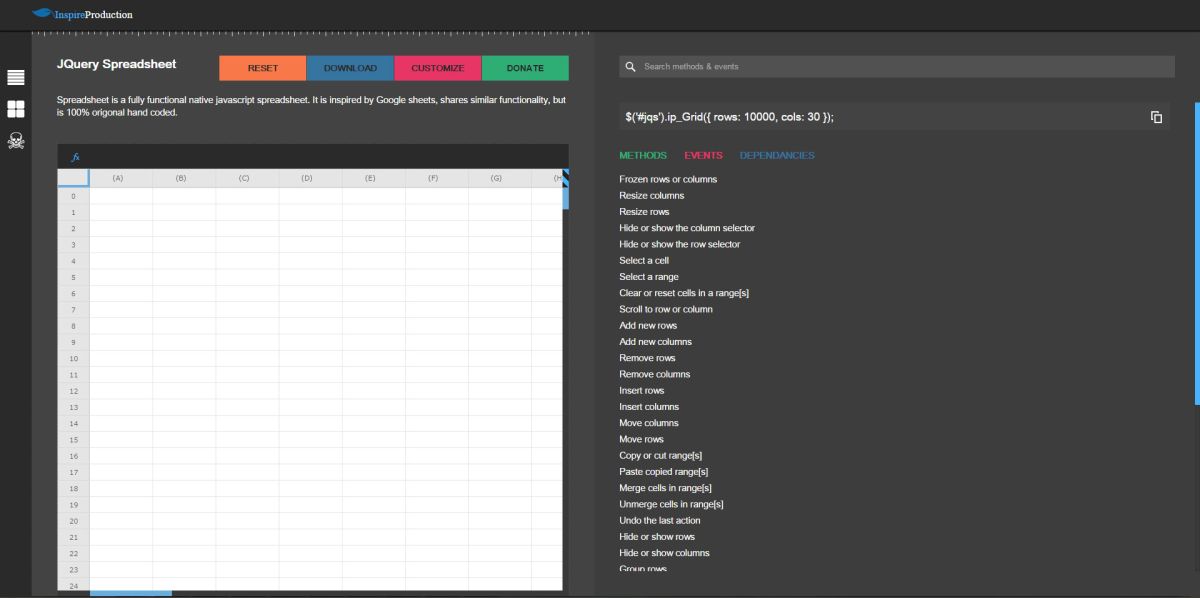This screenshot has height=598, width=1200.
Task: Open 'Paste copied range[s]' method
Action: [x=664, y=472]
